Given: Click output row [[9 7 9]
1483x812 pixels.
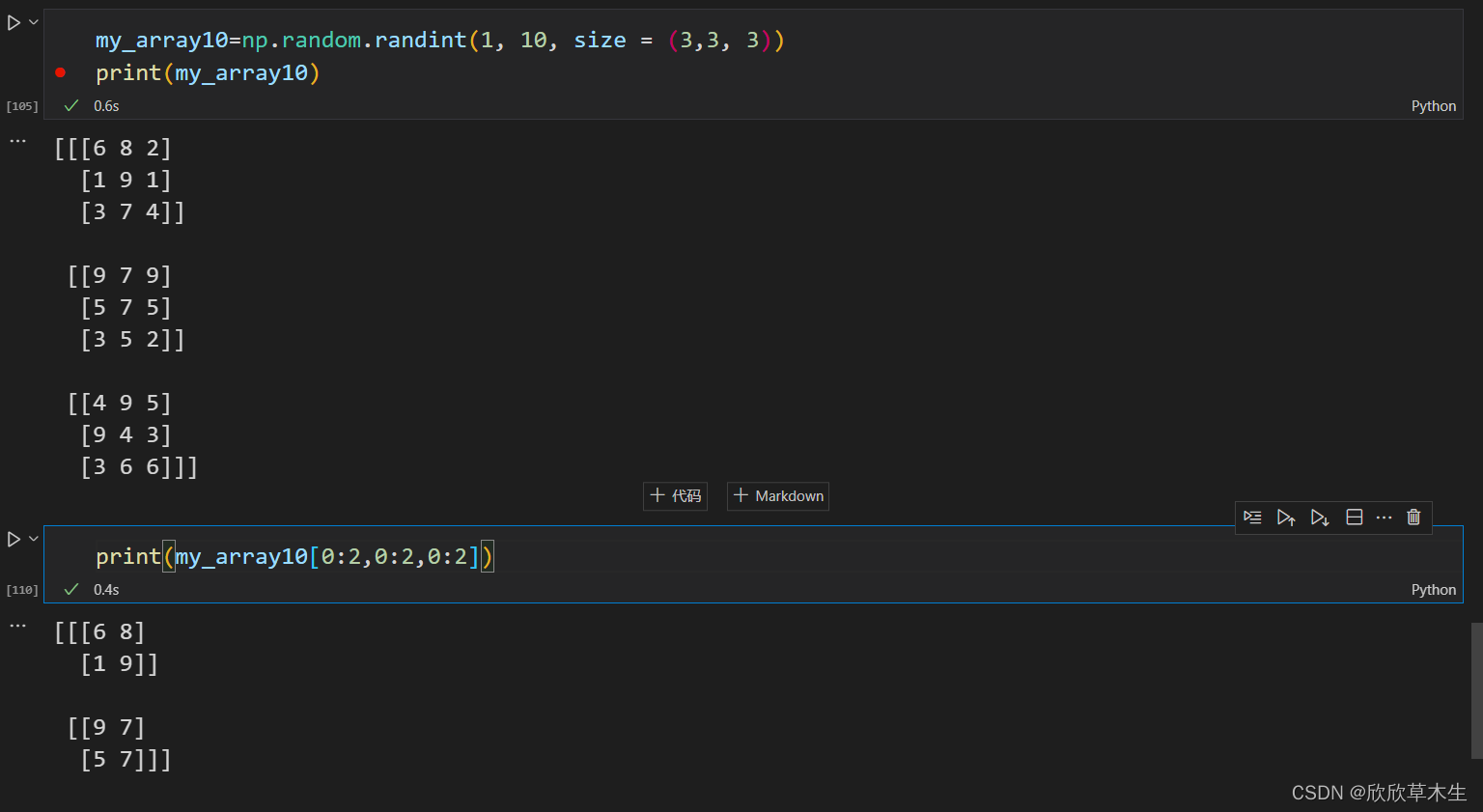Looking at the screenshot, I should [120, 275].
